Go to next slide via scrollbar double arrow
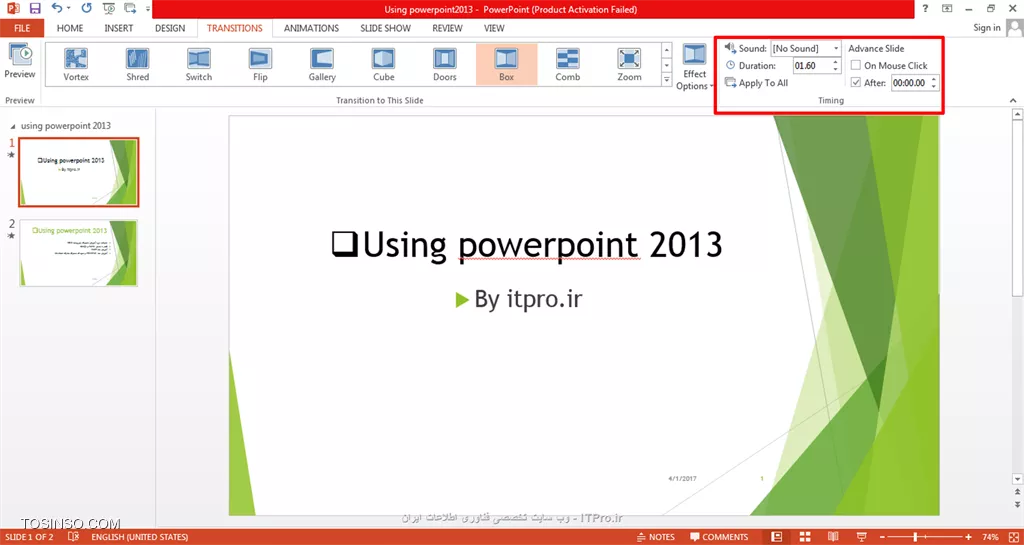1024x545 pixels. click(1017, 505)
